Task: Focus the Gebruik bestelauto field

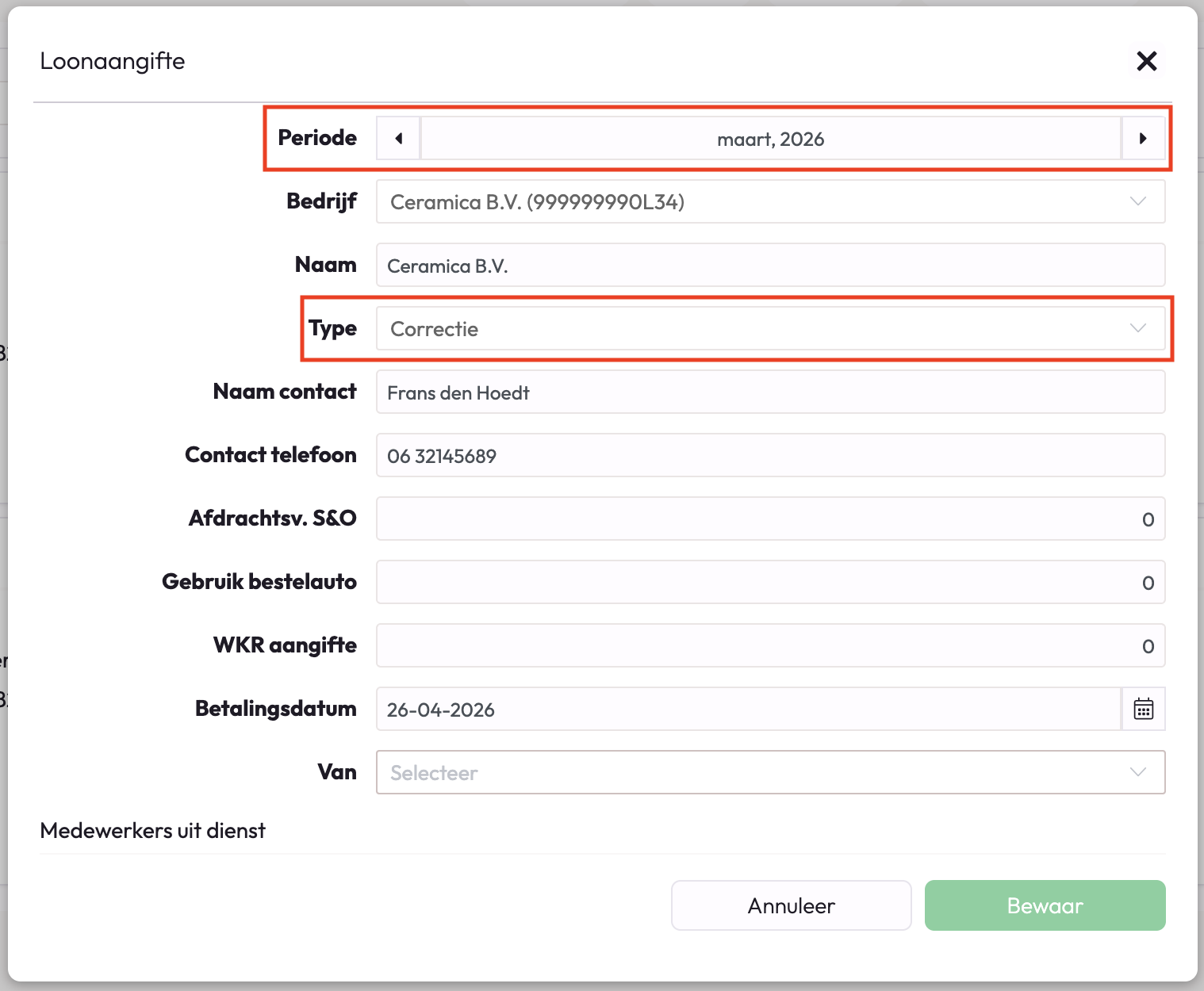Action: (769, 583)
